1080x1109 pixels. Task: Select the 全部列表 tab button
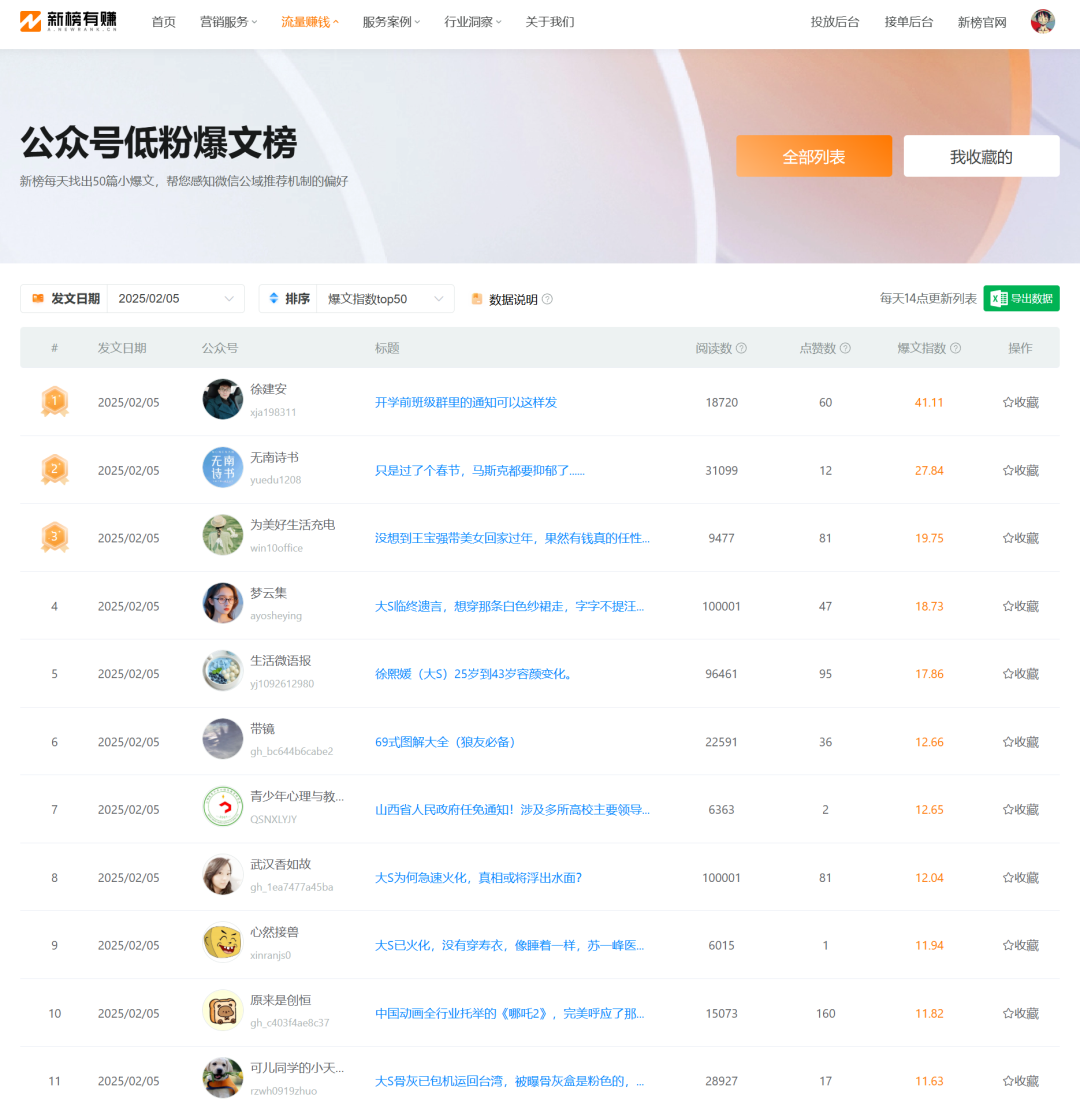813,157
